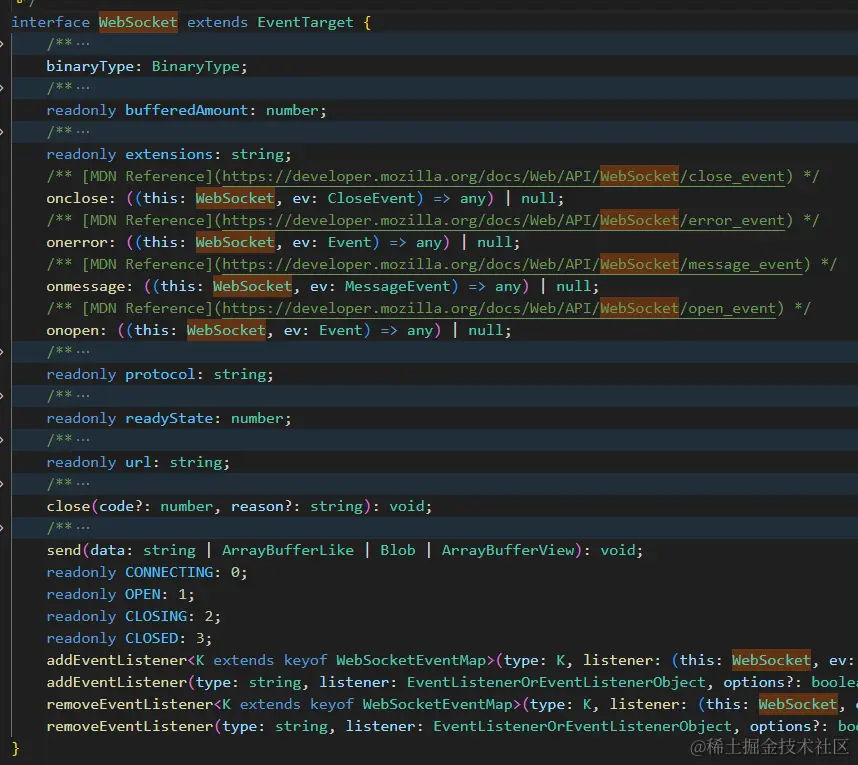Click EventTarget in the extends clause
This screenshot has height=765, width=858.
305,22
